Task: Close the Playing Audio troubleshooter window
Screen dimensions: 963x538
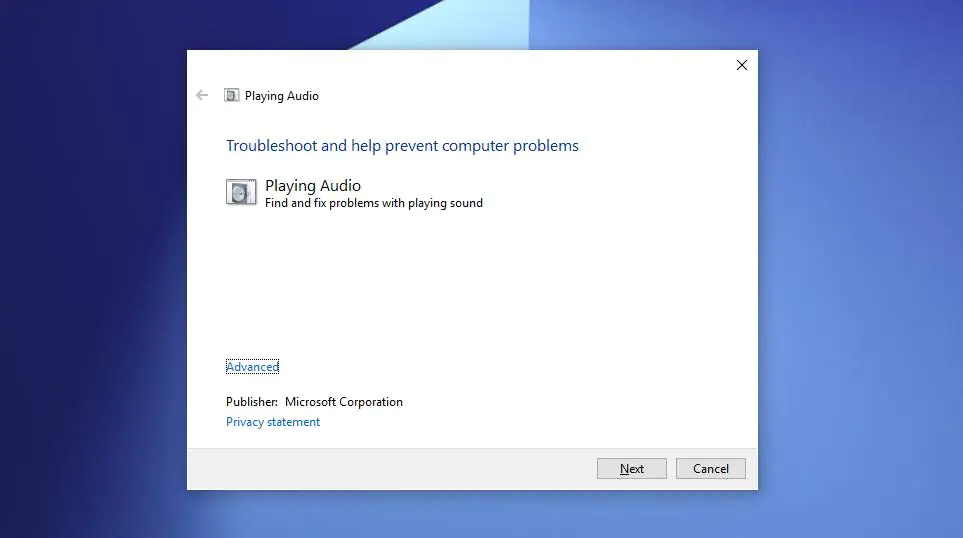Action: 742,65
